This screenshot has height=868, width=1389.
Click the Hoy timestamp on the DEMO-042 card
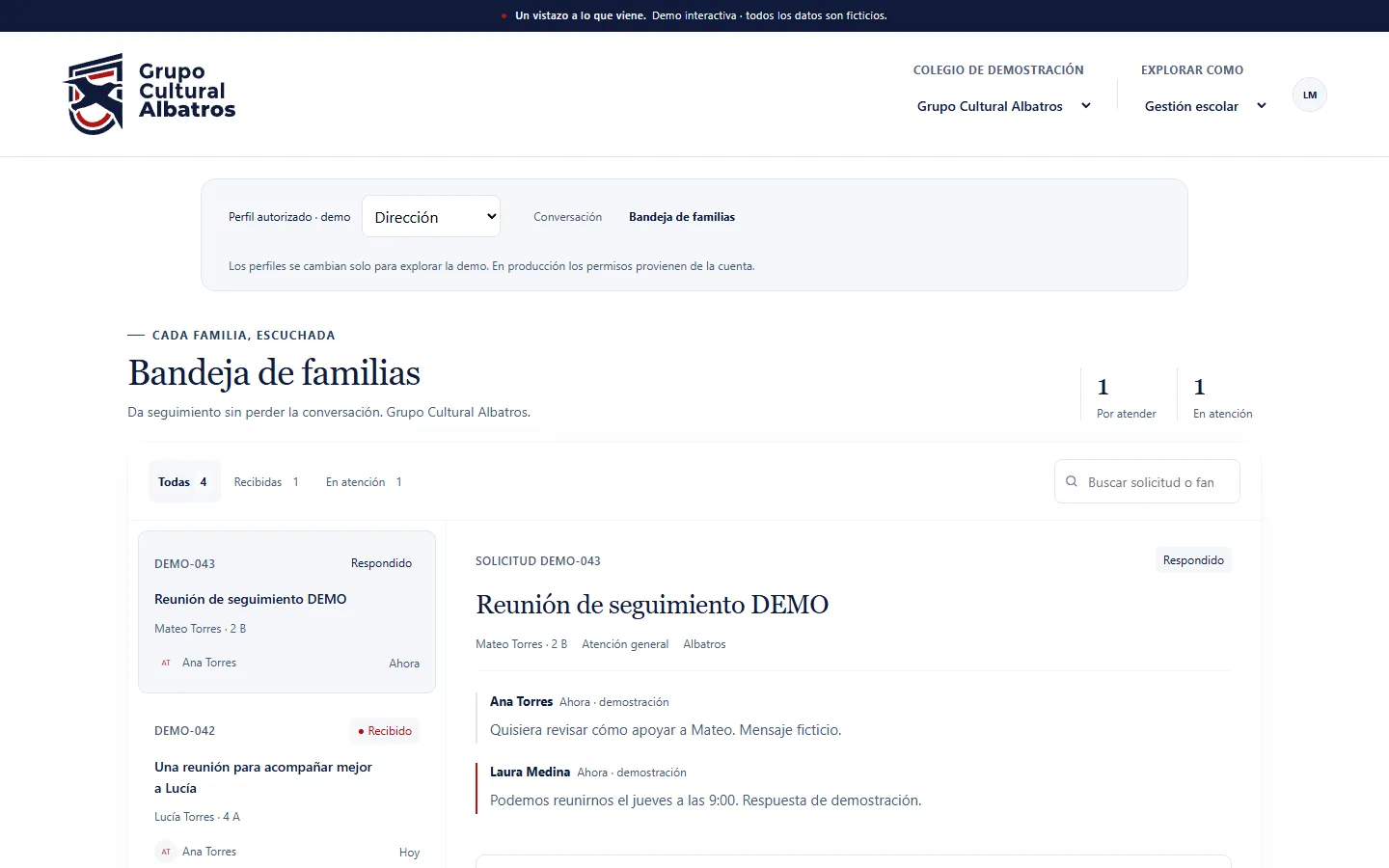point(409,853)
